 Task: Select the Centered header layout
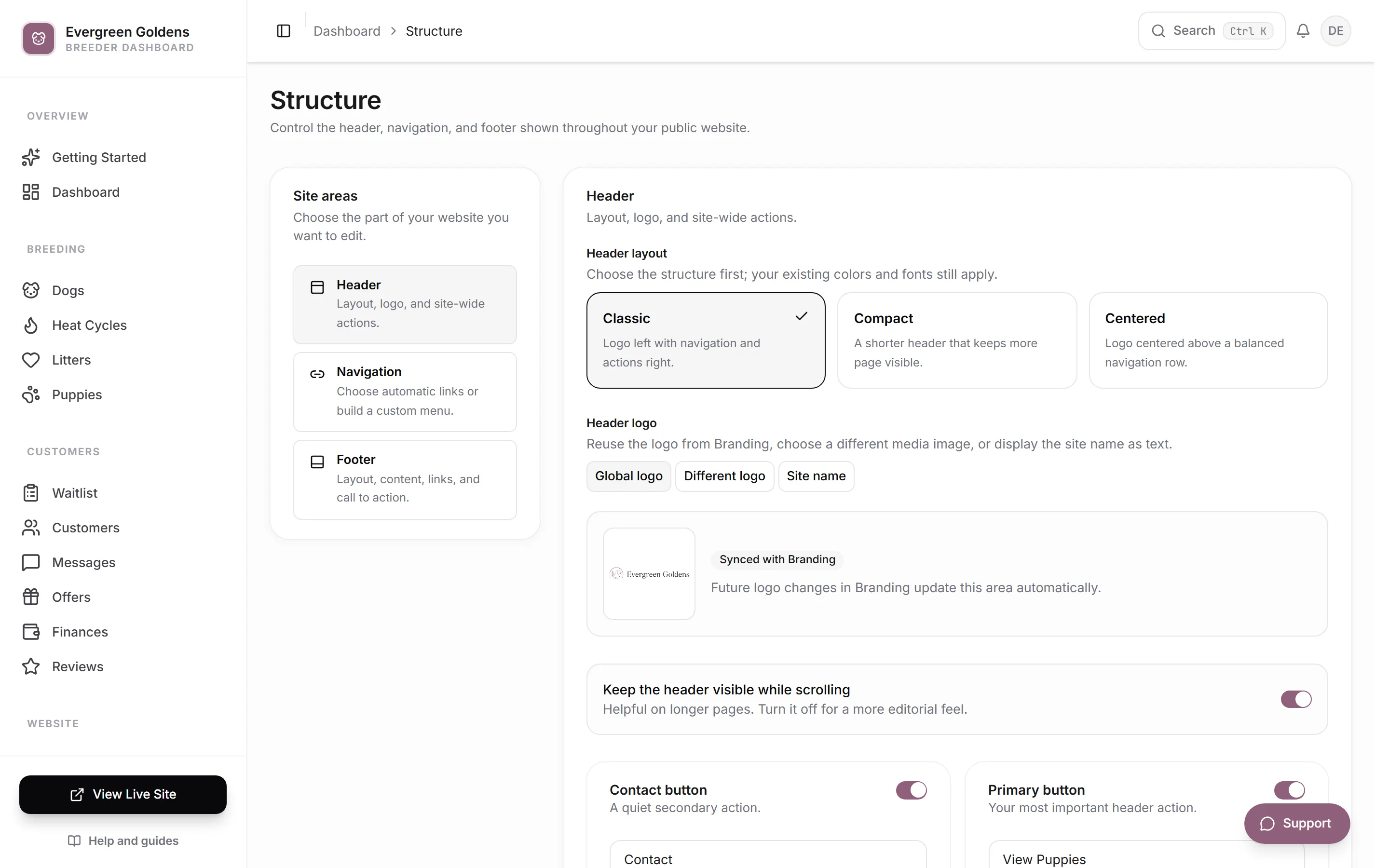tap(1208, 340)
